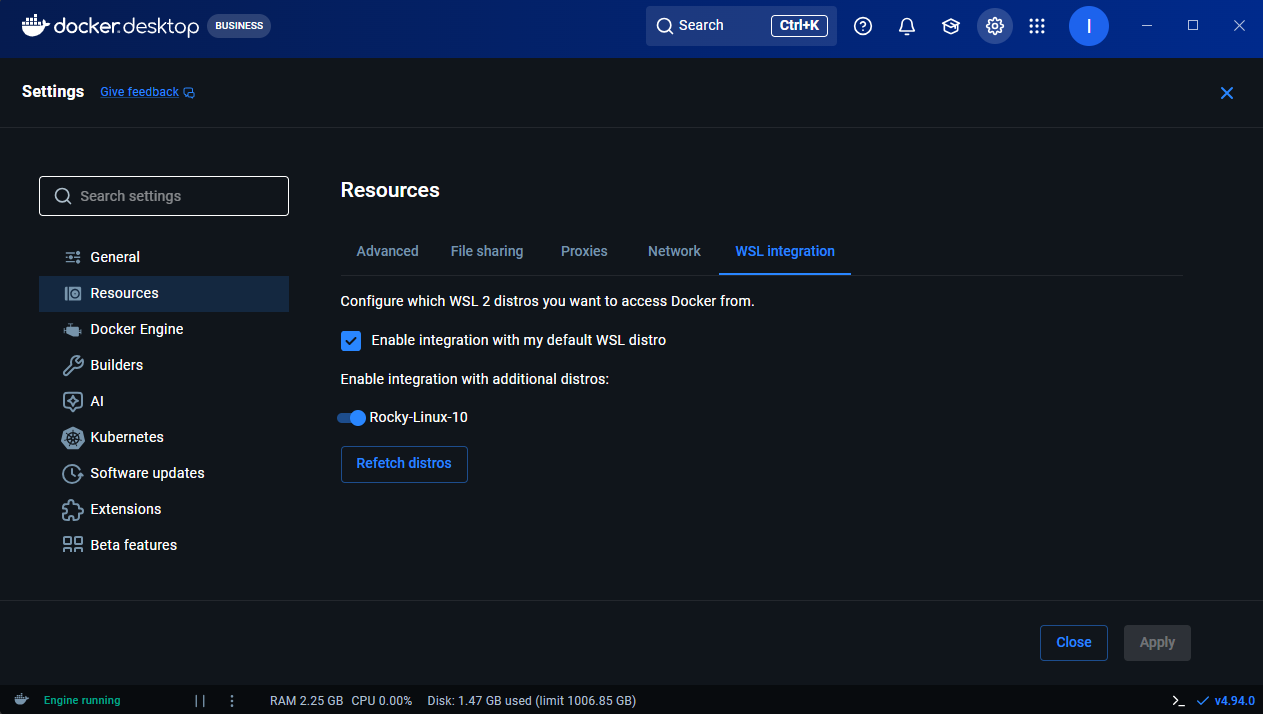Image resolution: width=1263 pixels, height=714 pixels.
Task: Click the version v4.94.0 indicator
Action: pos(1225,701)
